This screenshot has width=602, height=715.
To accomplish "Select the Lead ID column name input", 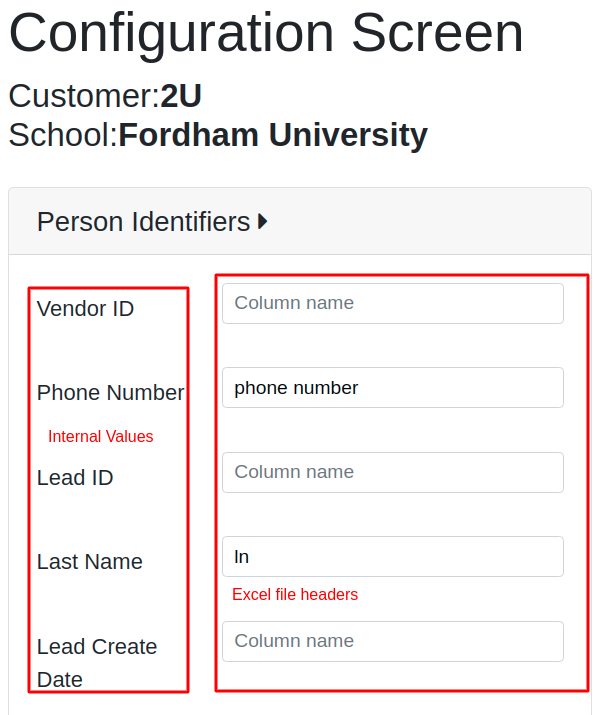I will pos(392,472).
